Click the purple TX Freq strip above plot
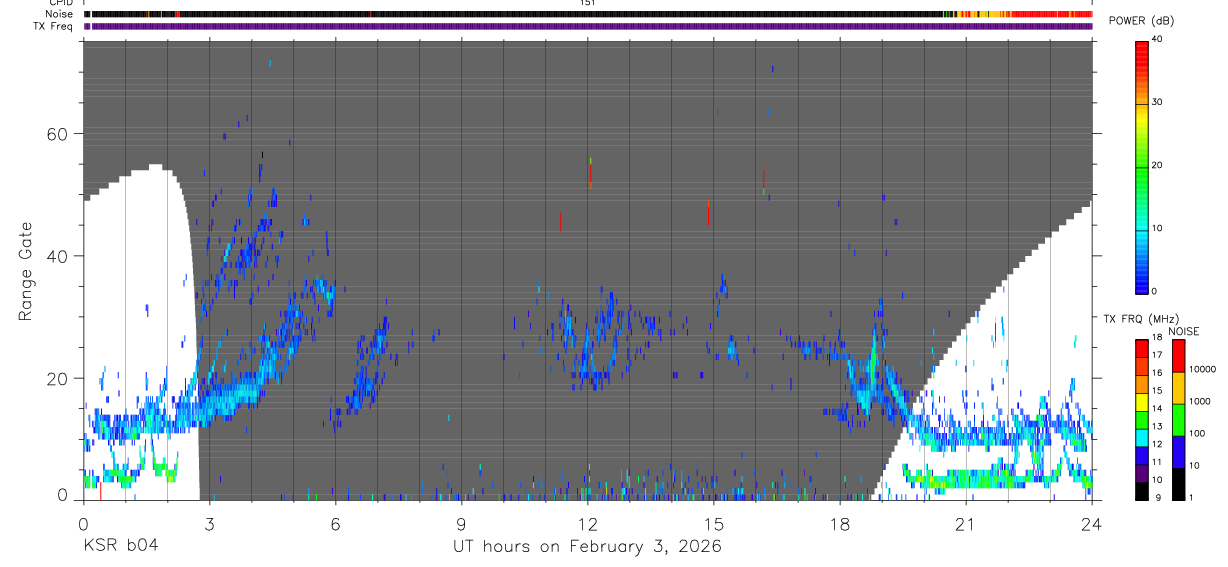 [x=588, y=26]
